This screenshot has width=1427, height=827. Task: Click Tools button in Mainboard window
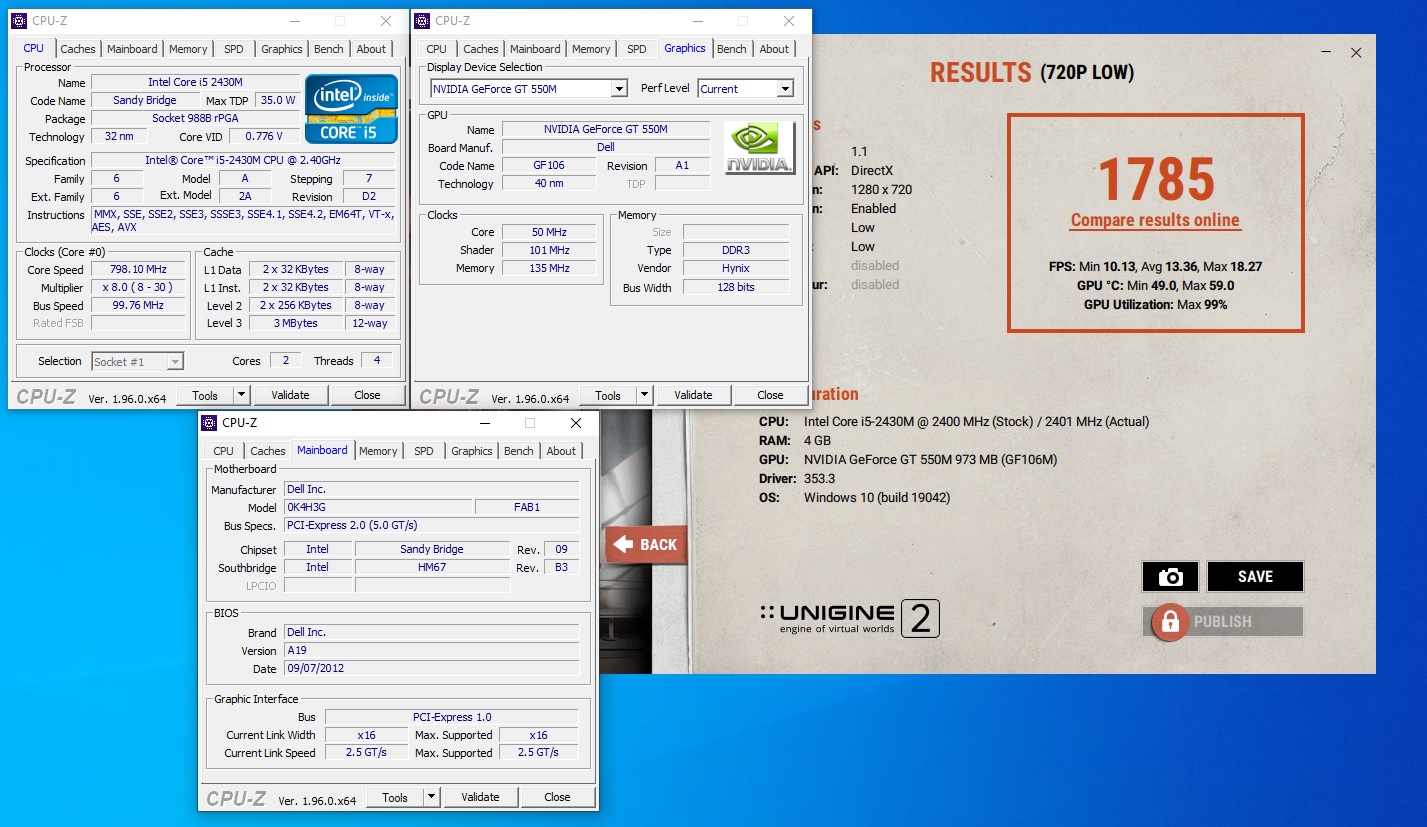395,797
